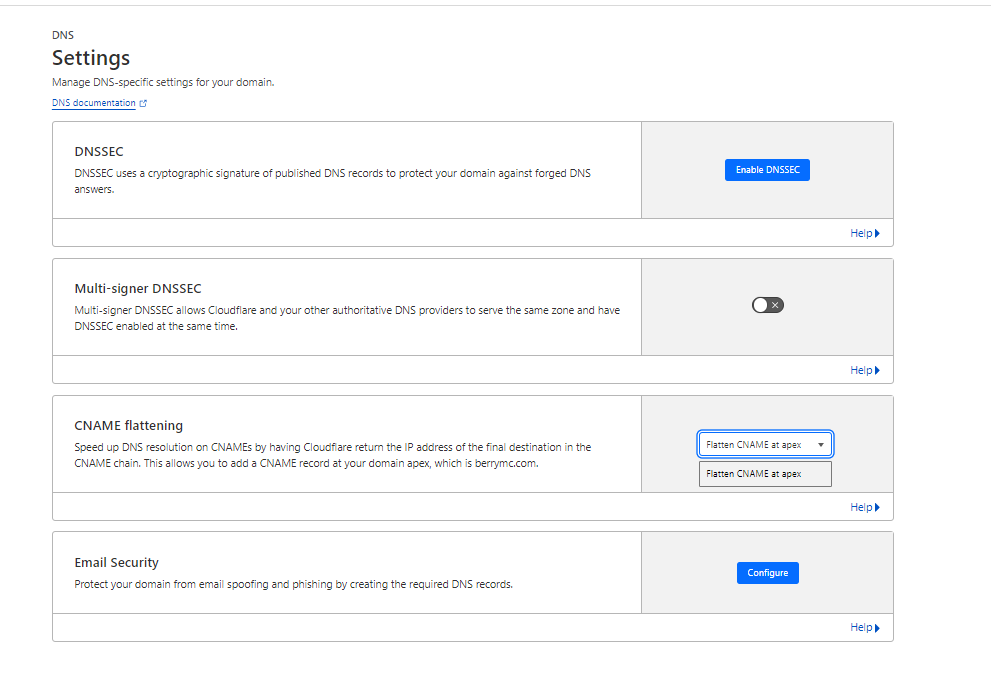Viewport: 991px width, 690px height.
Task: Click the external link icon beside DNS documentation
Action: 142,102
